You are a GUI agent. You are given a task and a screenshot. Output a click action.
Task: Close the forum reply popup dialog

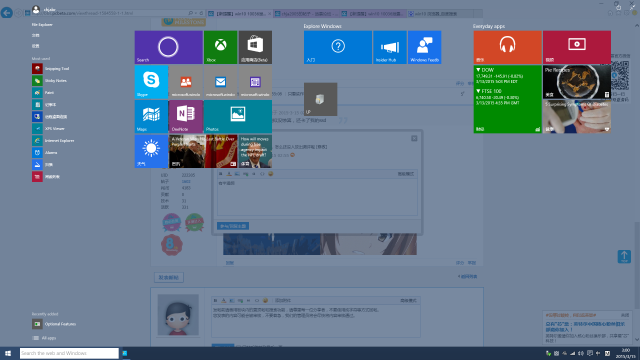[414, 139]
